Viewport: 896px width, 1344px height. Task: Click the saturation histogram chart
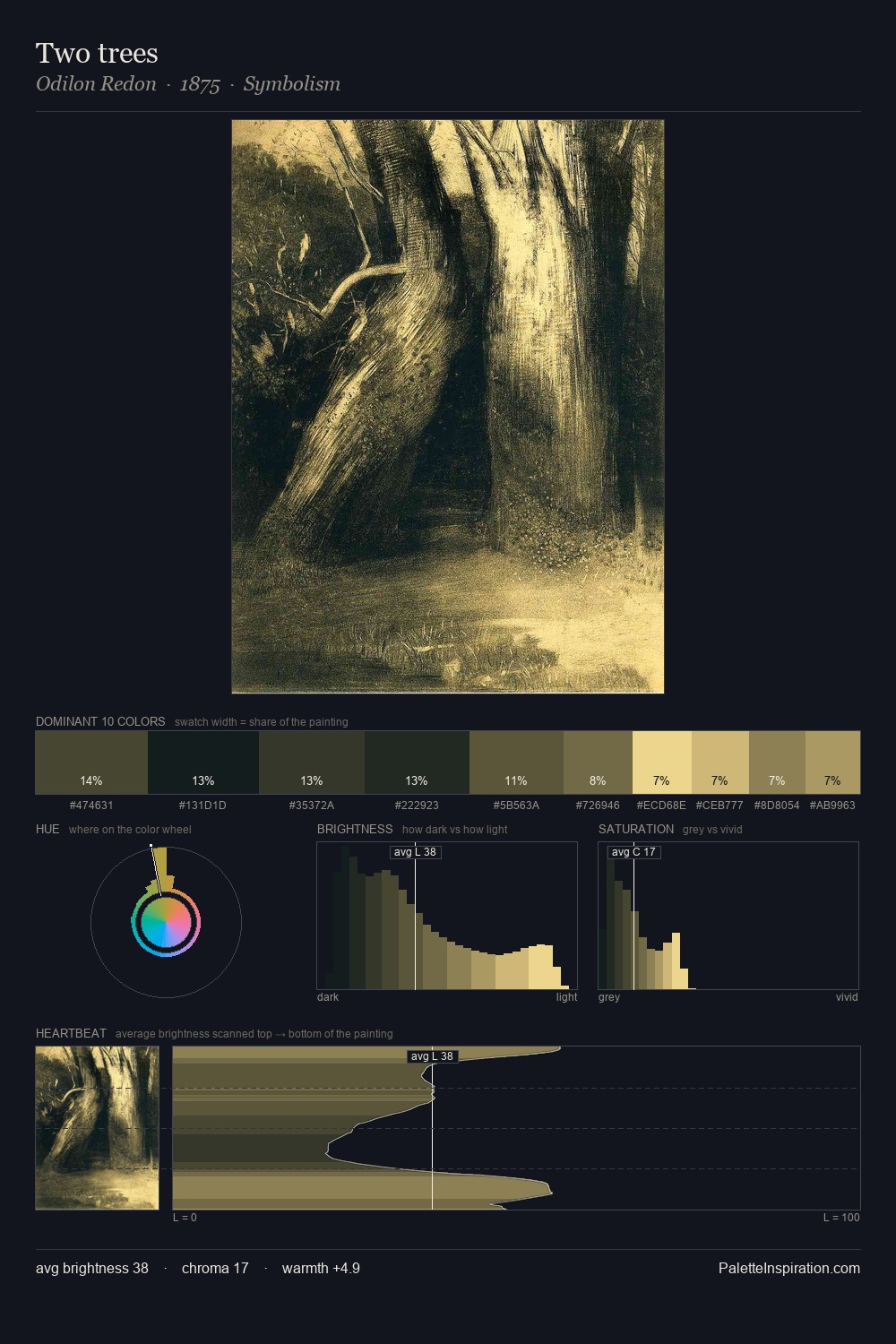pyautogui.click(x=728, y=916)
